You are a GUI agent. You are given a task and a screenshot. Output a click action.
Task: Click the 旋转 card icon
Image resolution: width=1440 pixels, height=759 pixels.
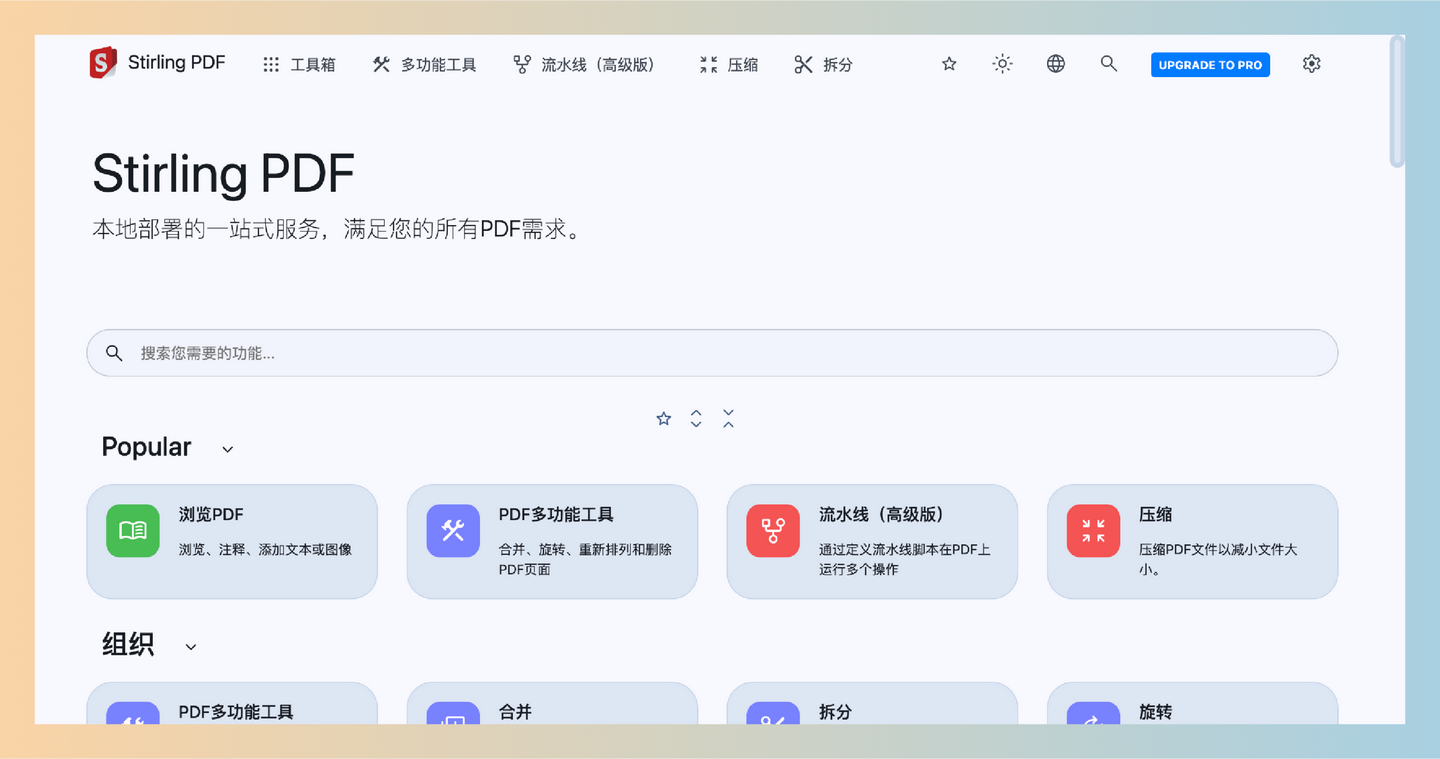tap(1093, 714)
